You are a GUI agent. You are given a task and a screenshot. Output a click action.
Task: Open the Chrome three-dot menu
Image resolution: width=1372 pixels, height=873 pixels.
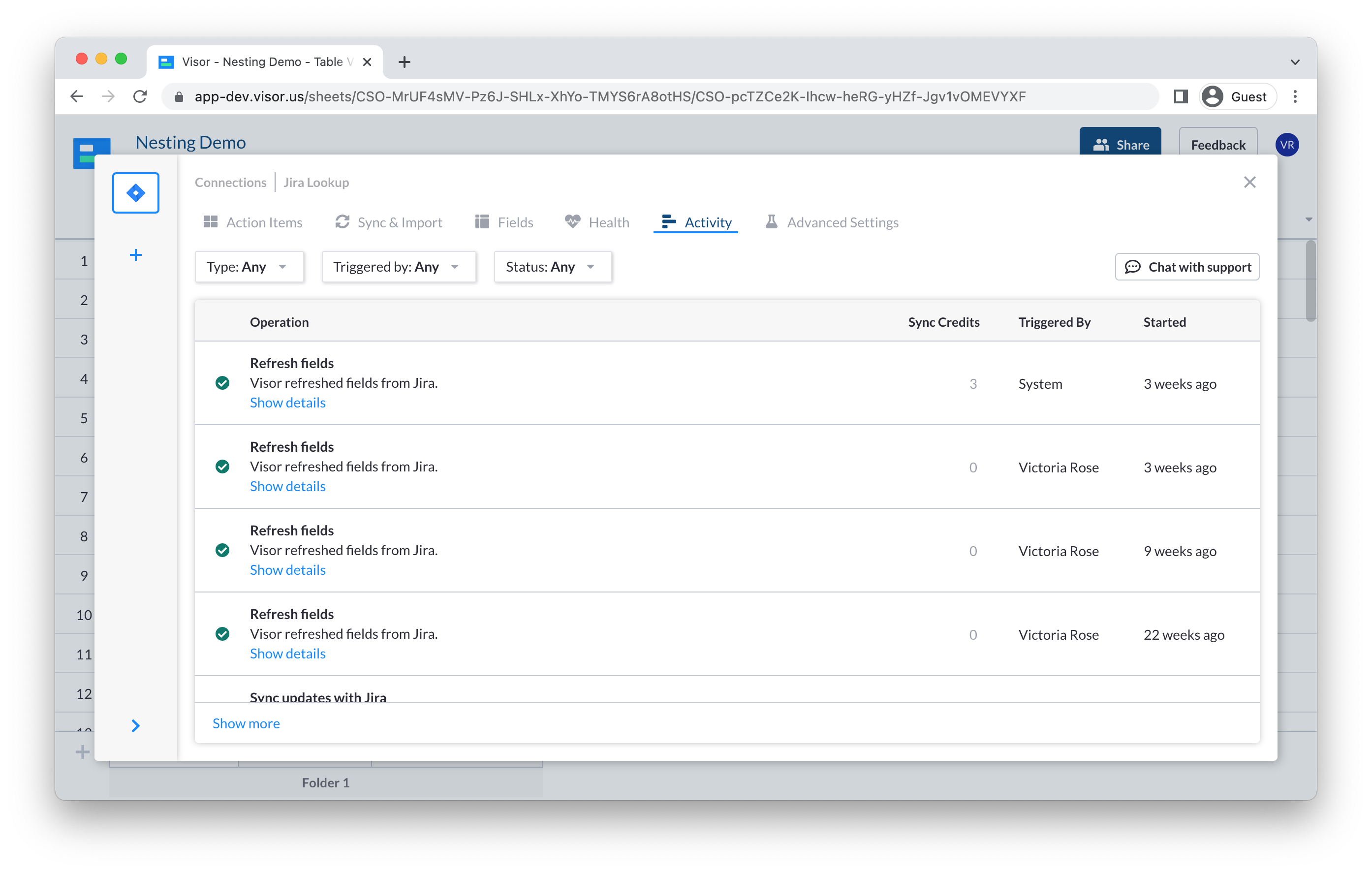pos(1295,96)
